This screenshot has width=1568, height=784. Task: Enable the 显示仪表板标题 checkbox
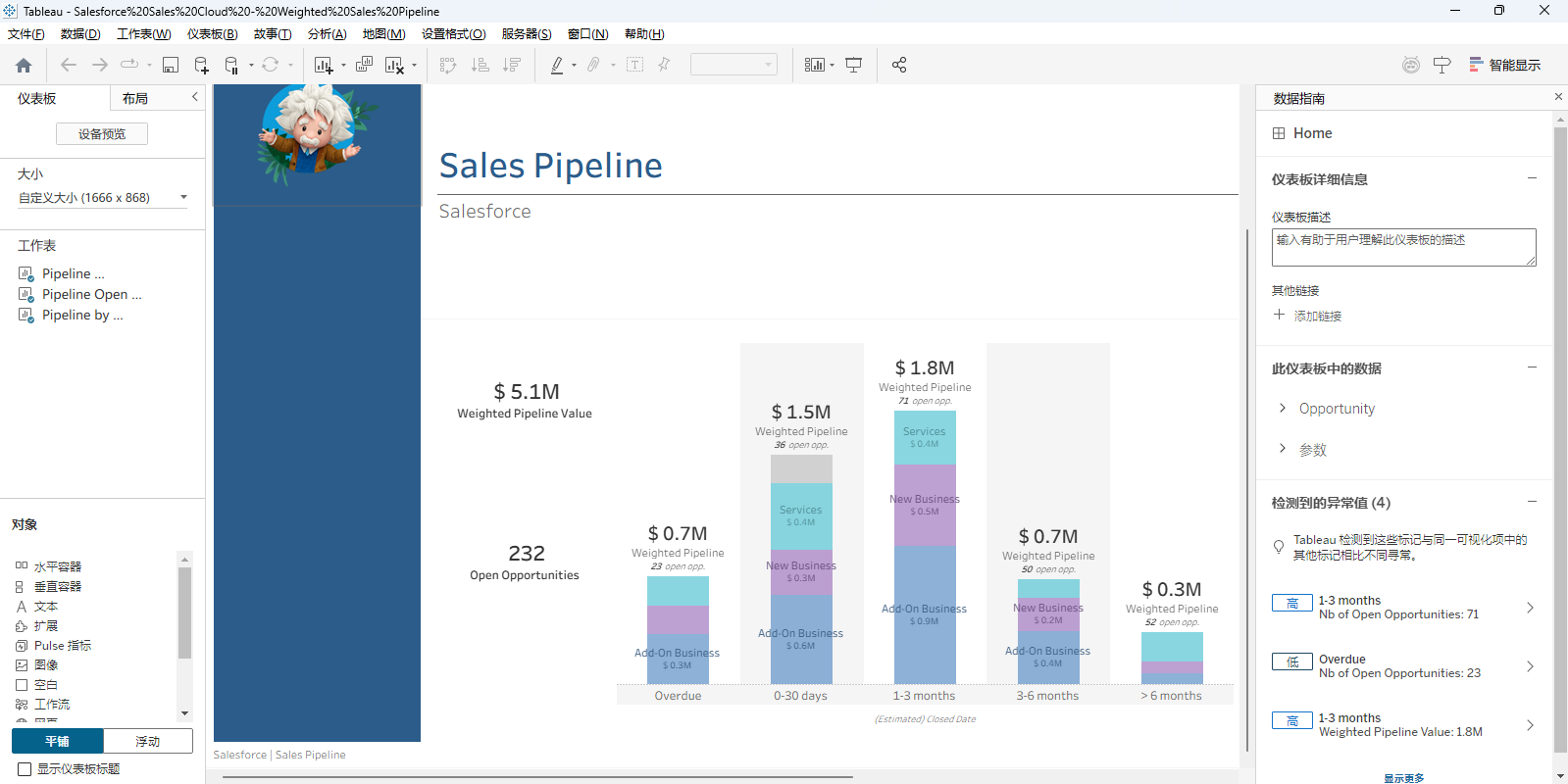(x=25, y=769)
